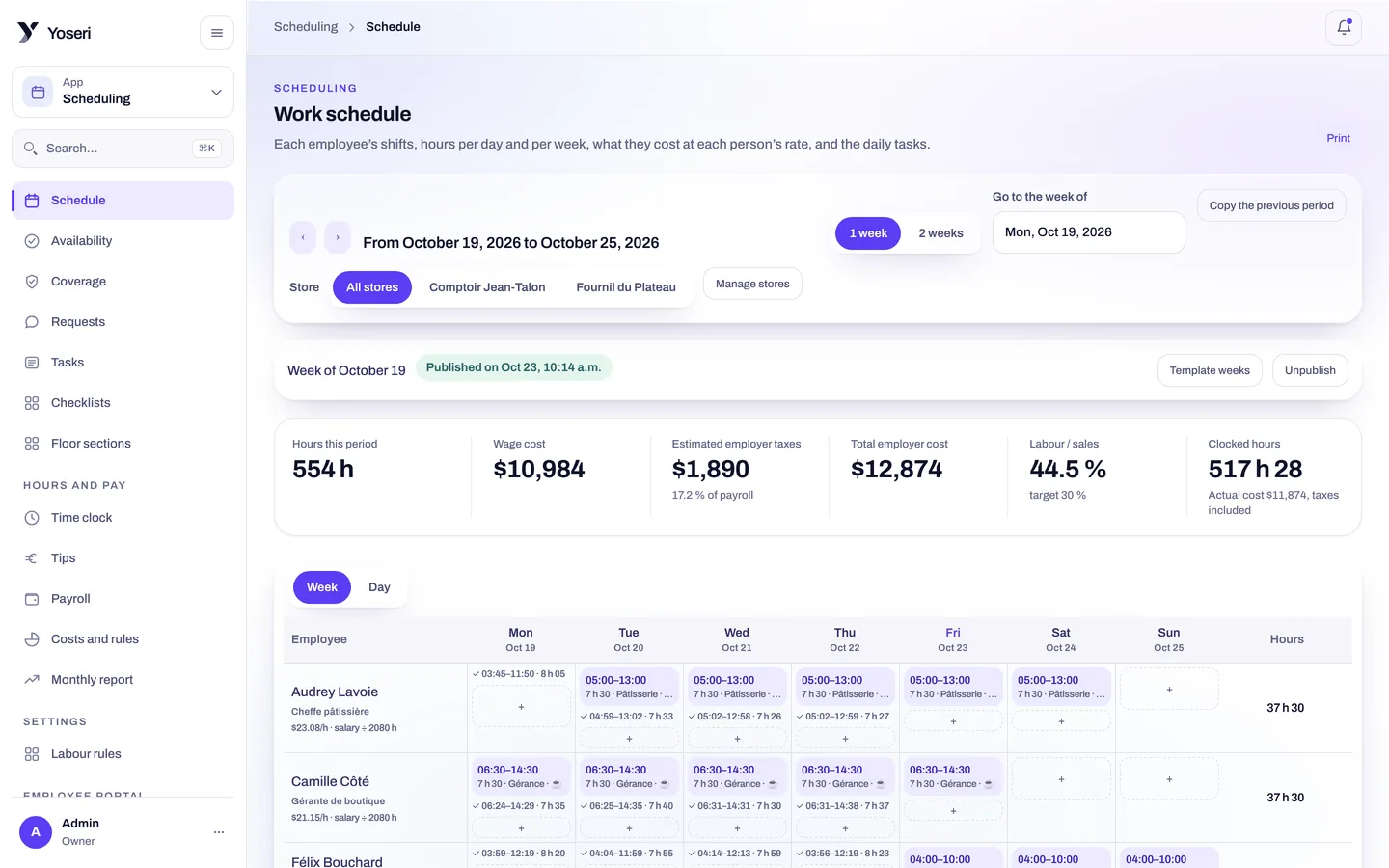Collapse the sidebar with the hamburger icon
The image size is (1389, 868).
click(x=217, y=33)
